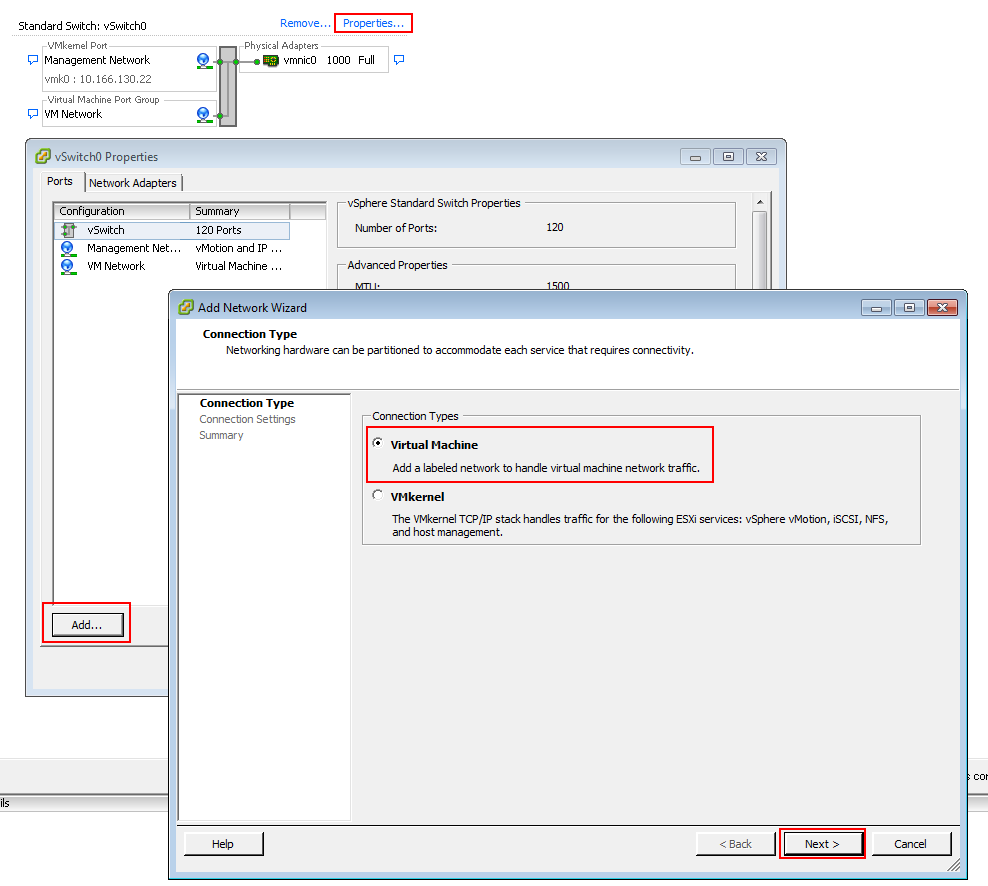Select the VM Network row in Ports list
Viewport: 988px width, 886px height.
click(172, 267)
